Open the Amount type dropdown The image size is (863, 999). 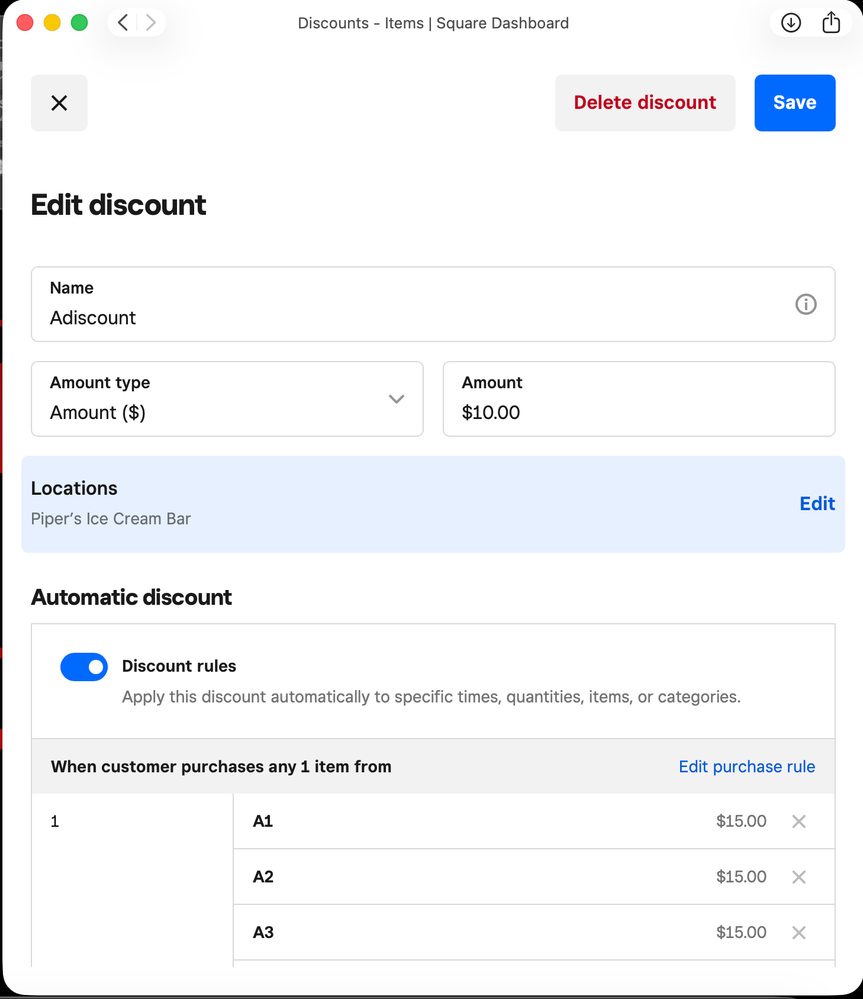(x=227, y=399)
